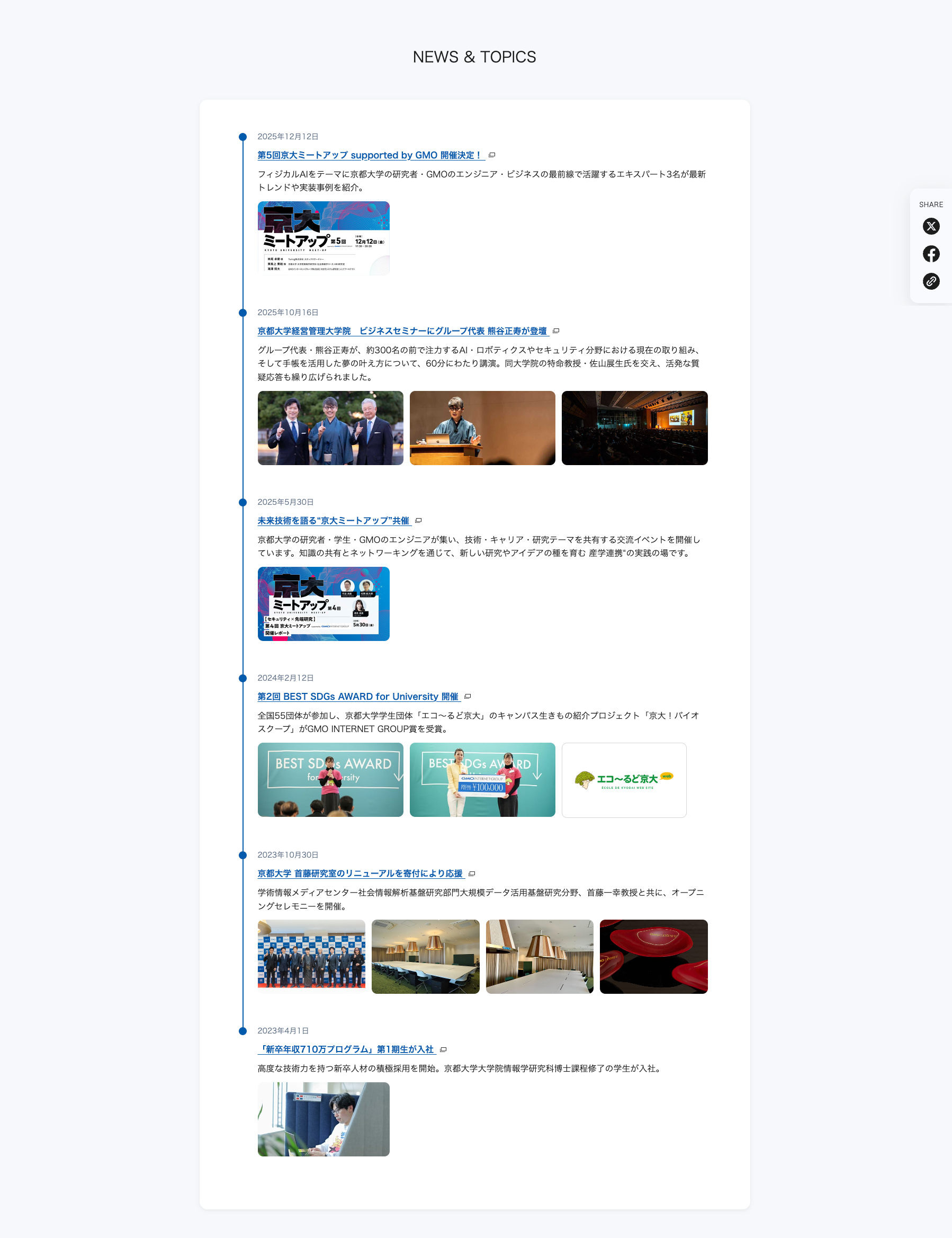Click photo of three men posing outdoors

coord(330,428)
